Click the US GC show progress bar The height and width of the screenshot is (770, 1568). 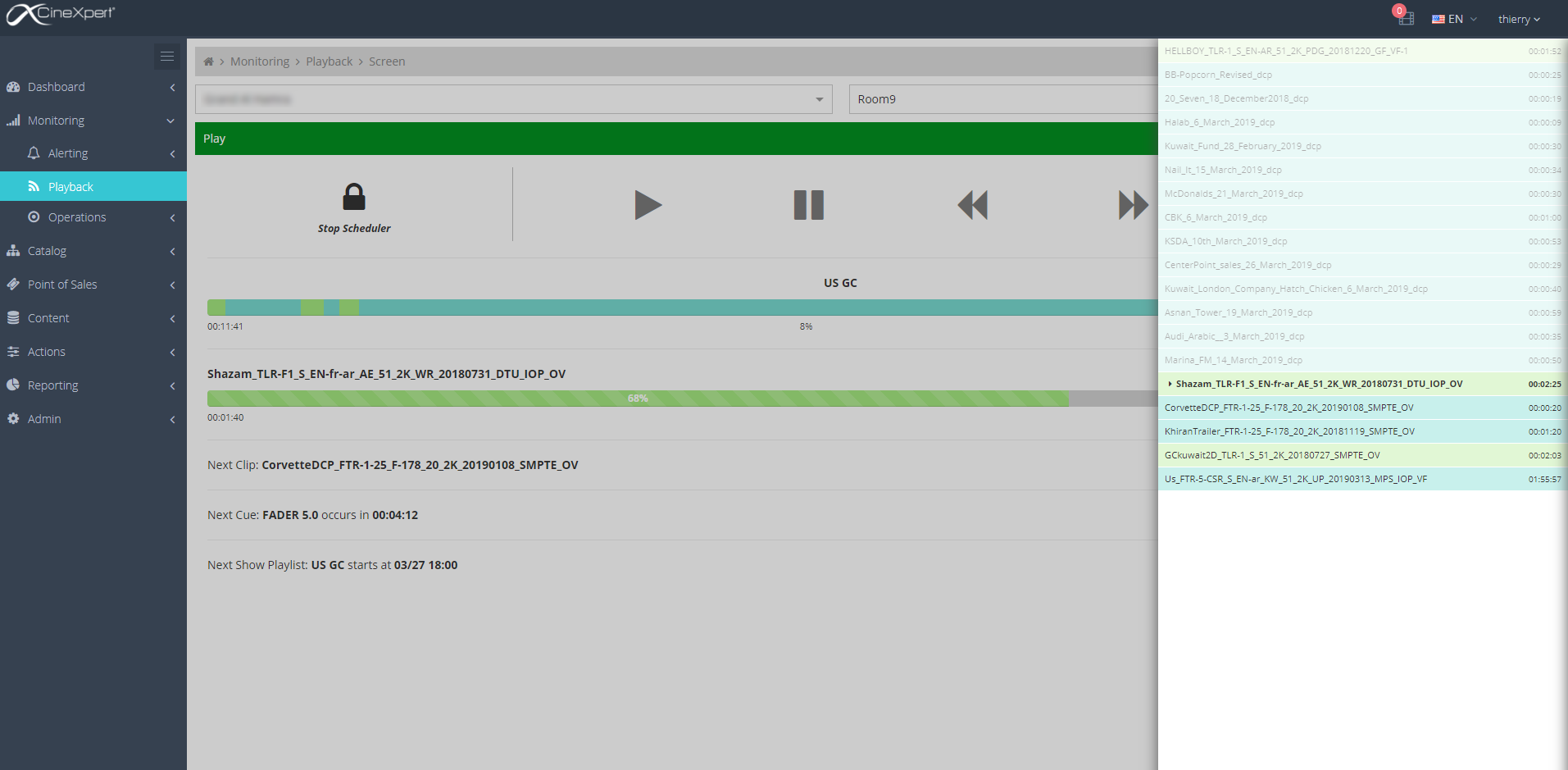pyautogui.click(x=682, y=308)
